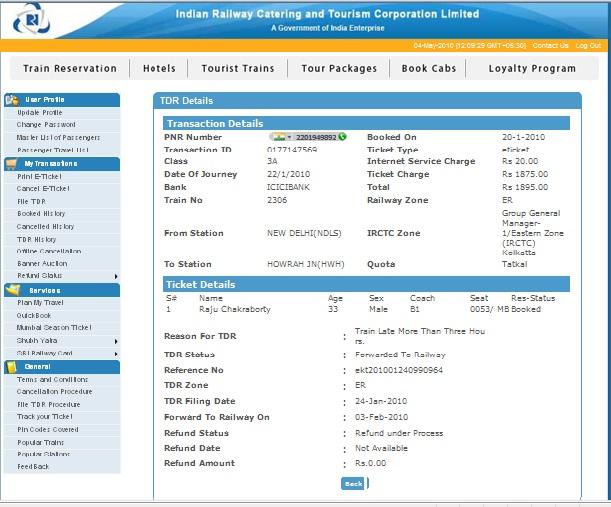This screenshot has width=611, height=507.
Task: Open the Book Cabs tab
Action: point(429,69)
